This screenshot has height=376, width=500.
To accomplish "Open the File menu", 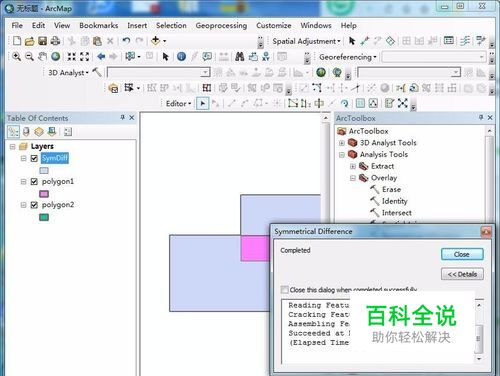I will point(17,25).
